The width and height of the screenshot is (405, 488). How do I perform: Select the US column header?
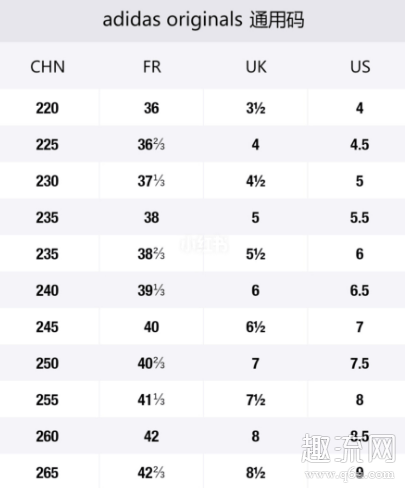tap(360, 67)
